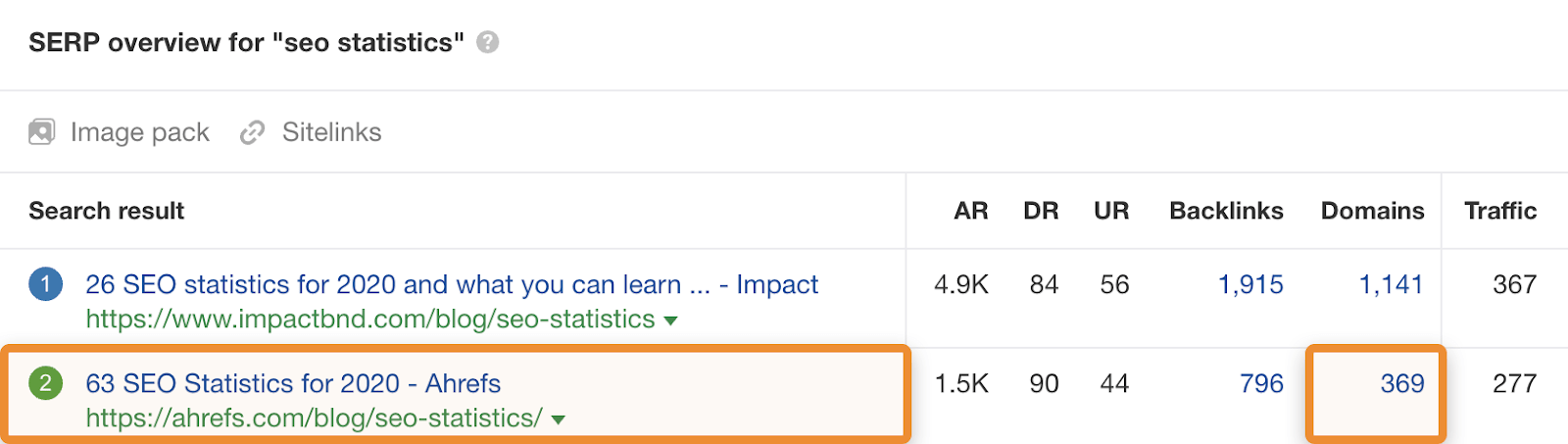Select the Sitelinks SERP feature label

click(x=332, y=132)
